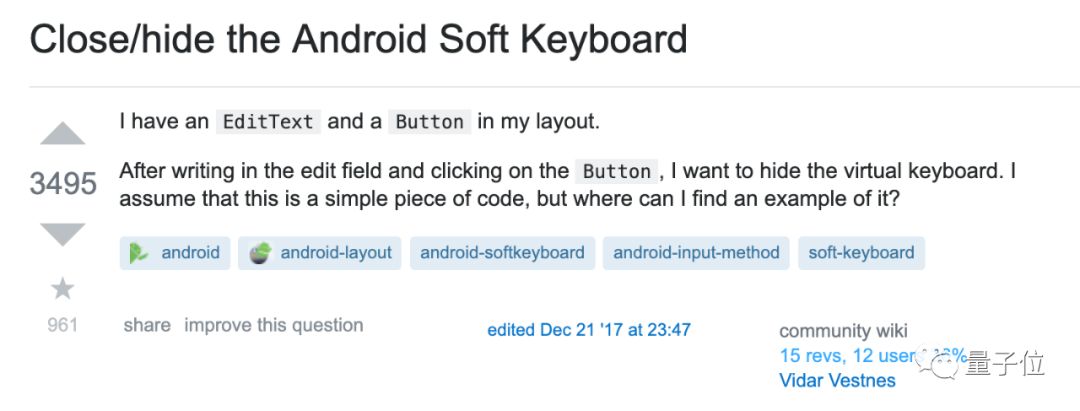This screenshot has width=1080, height=411.
Task: Downvote the question with the down arrow
Action: coord(63,234)
